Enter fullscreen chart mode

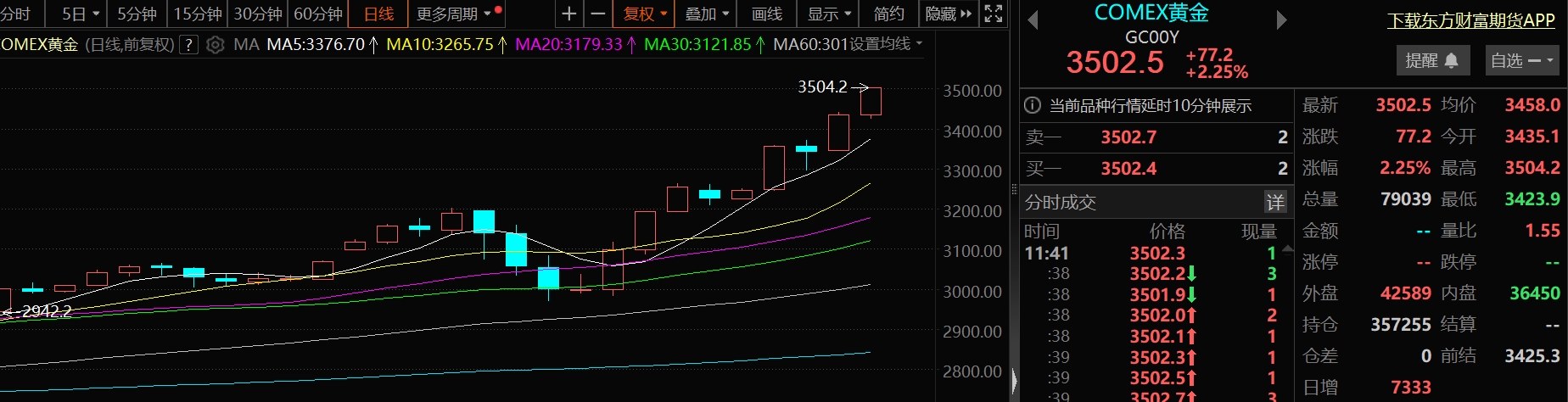[x=994, y=14]
